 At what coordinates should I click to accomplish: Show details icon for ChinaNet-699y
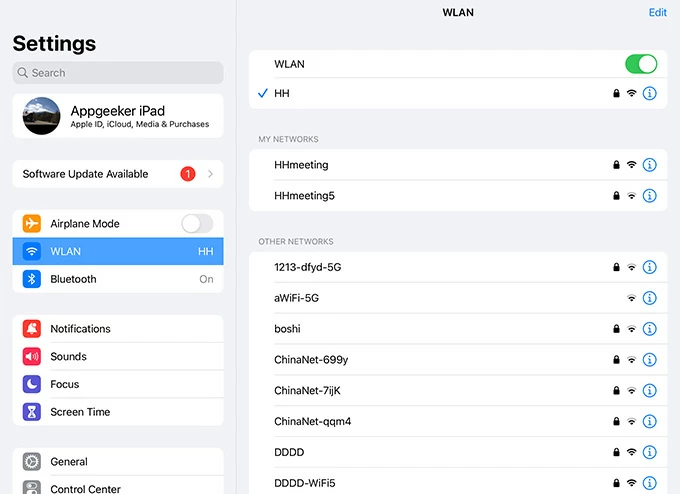(x=649, y=360)
